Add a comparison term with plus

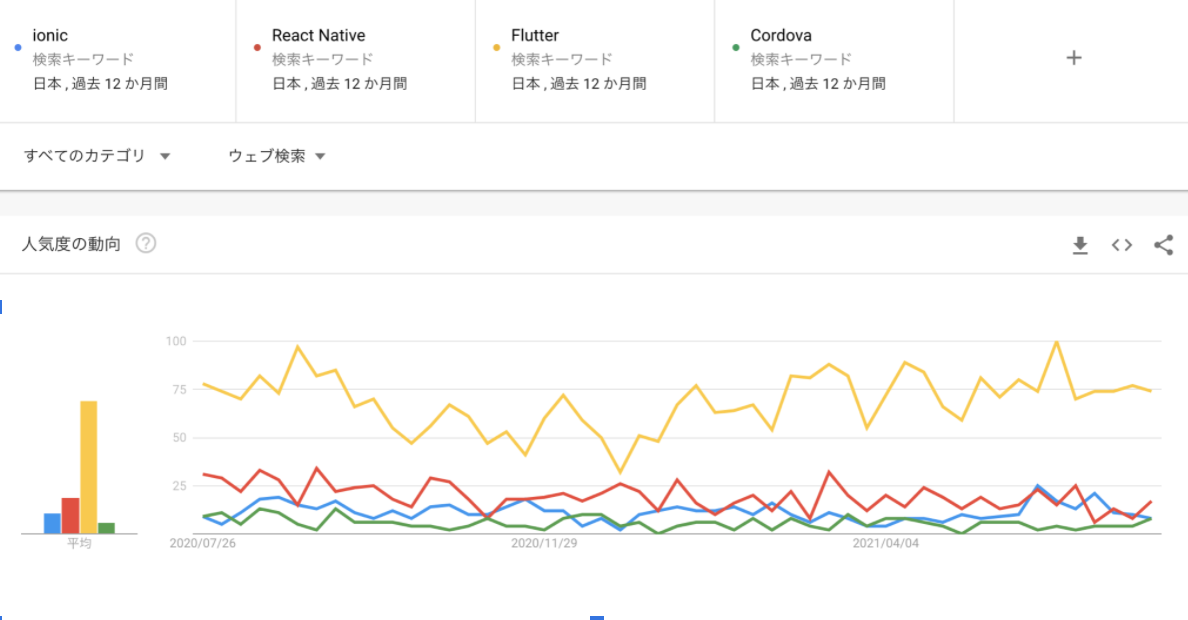[1074, 58]
